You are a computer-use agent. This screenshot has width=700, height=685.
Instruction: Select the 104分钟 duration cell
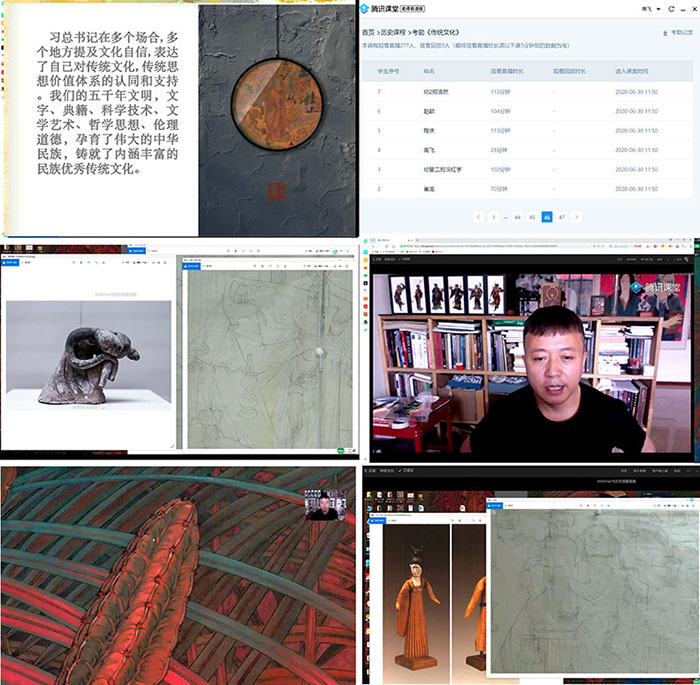point(500,111)
